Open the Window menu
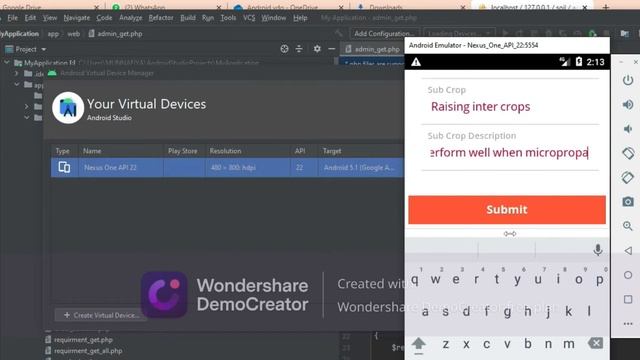 click(273, 18)
